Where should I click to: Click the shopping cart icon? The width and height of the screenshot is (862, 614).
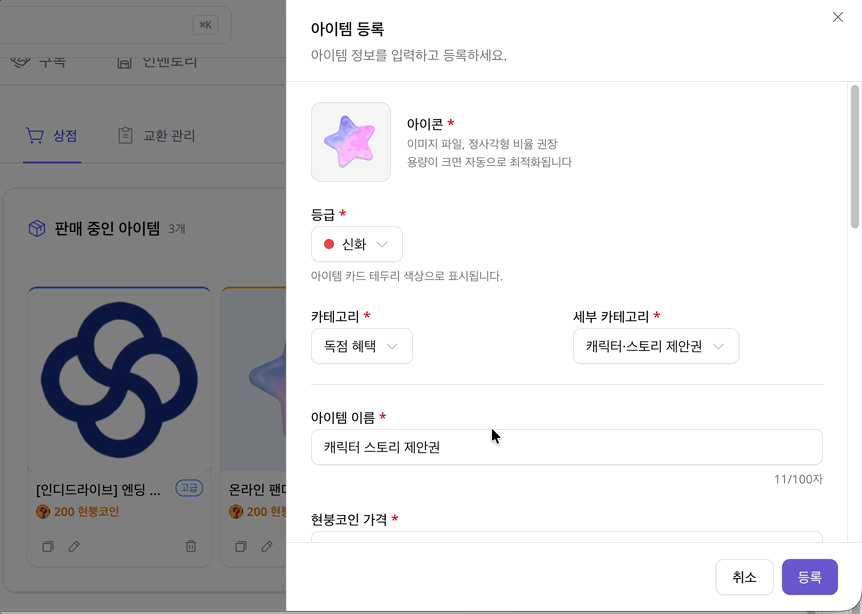click(x=35, y=136)
